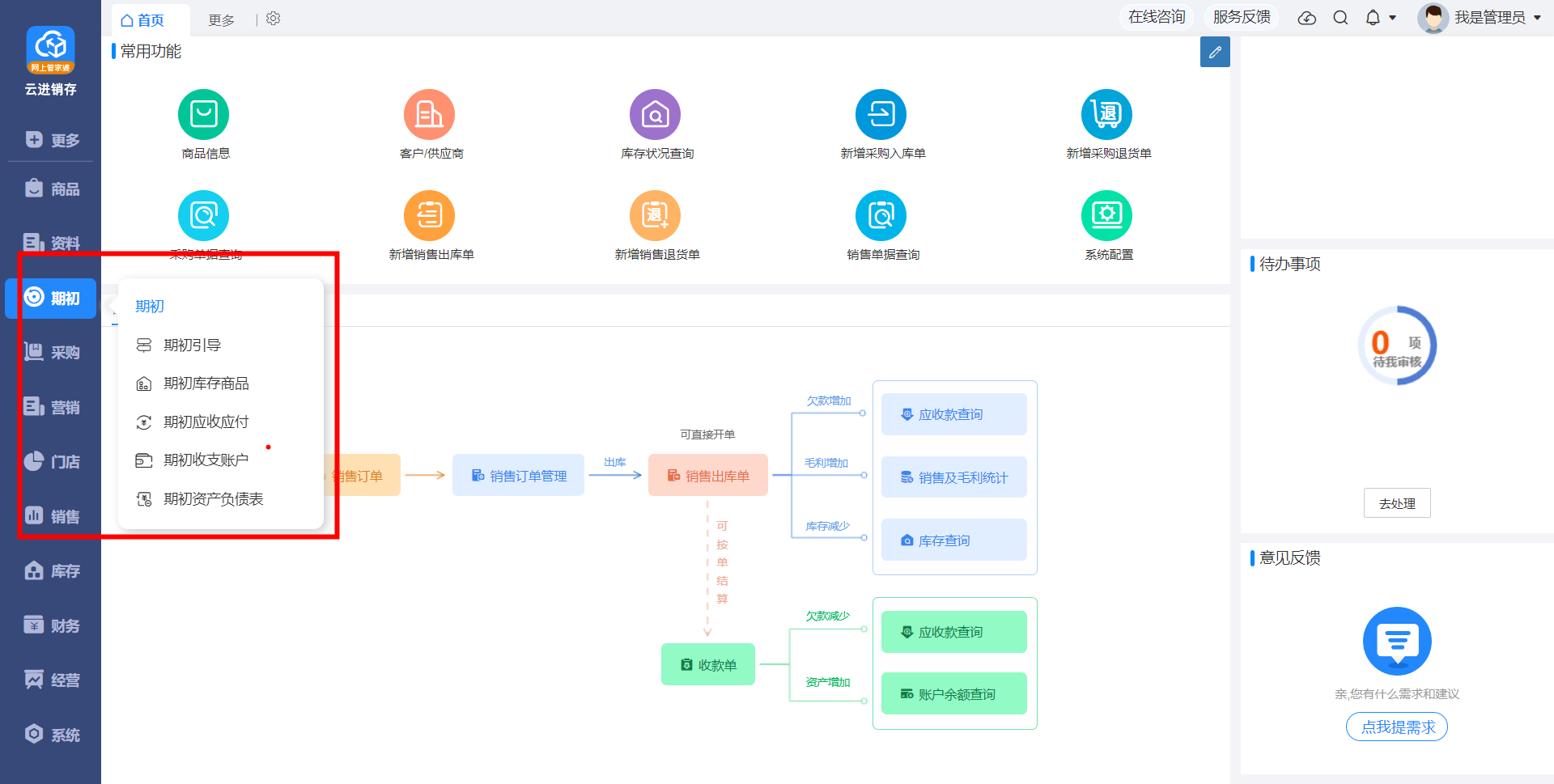1554x784 pixels.
Task: Click the 点我提需求 button
Action: click(1397, 727)
